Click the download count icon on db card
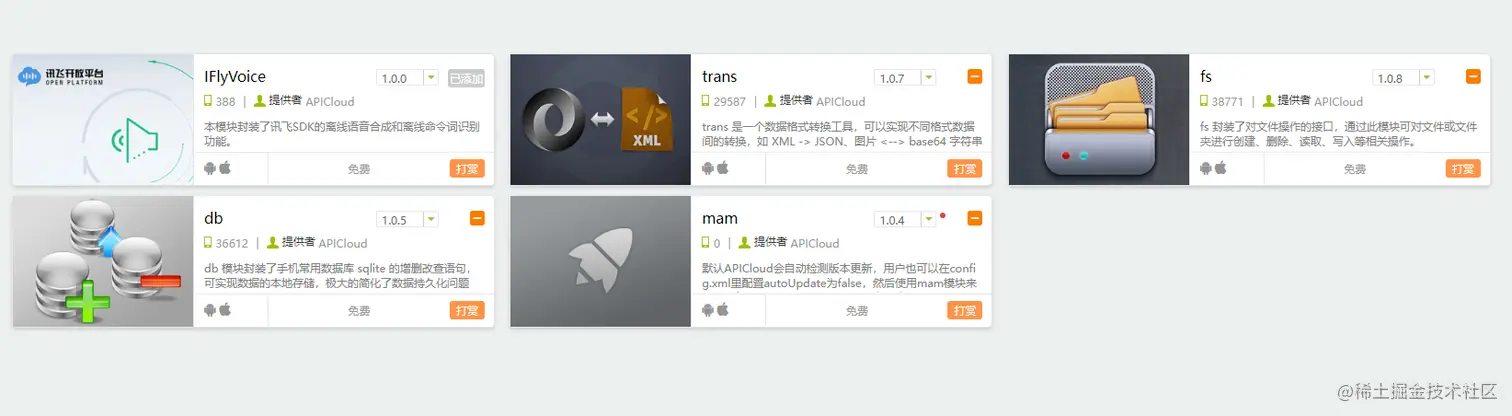 [x=208, y=243]
